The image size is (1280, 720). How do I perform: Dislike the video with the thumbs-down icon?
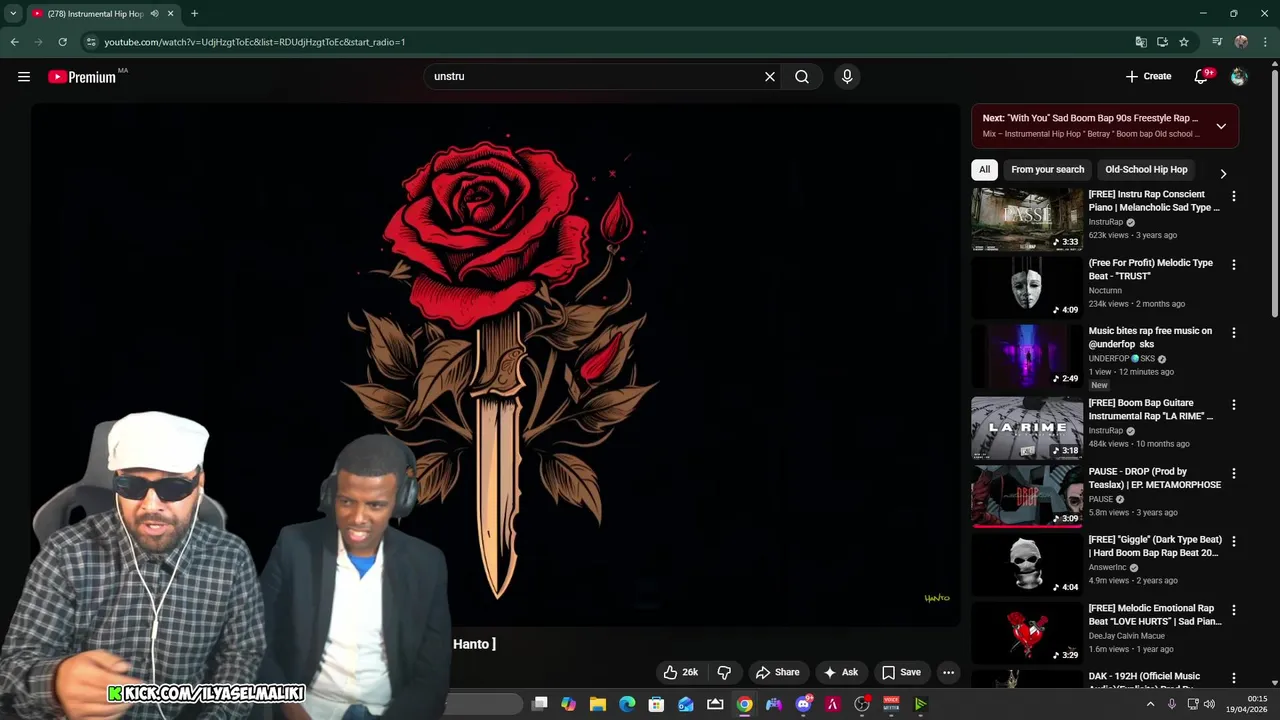pos(725,672)
